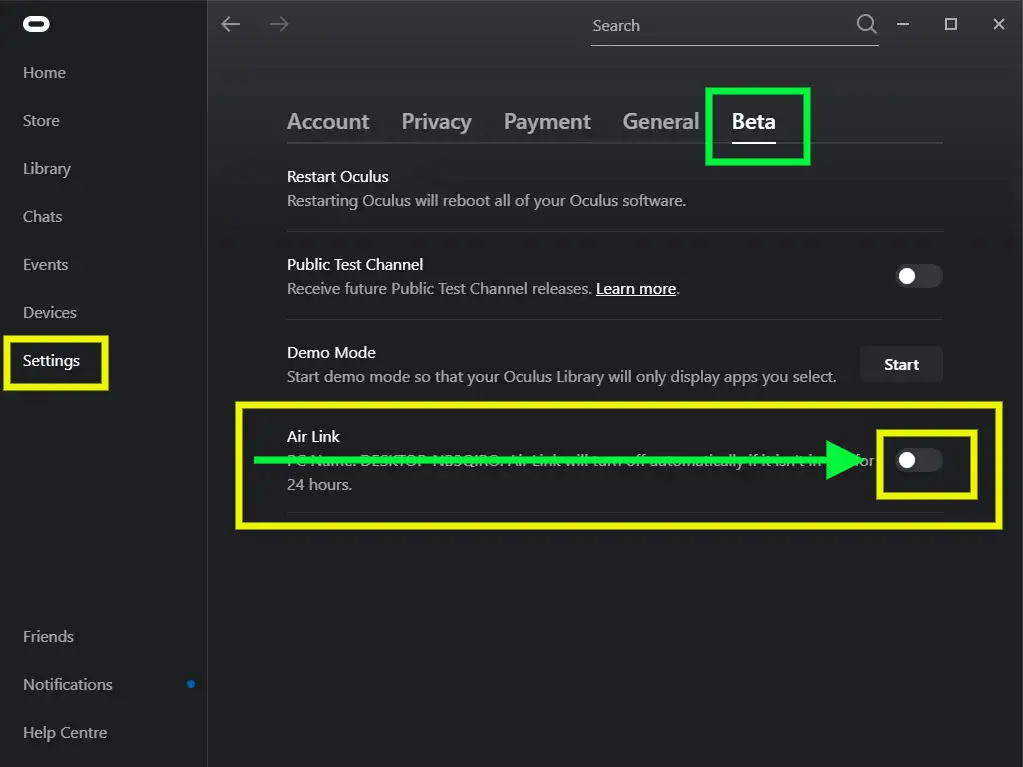Switch to the General tab
This screenshot has height=767, width=1023.
click(x=660, y=122)
